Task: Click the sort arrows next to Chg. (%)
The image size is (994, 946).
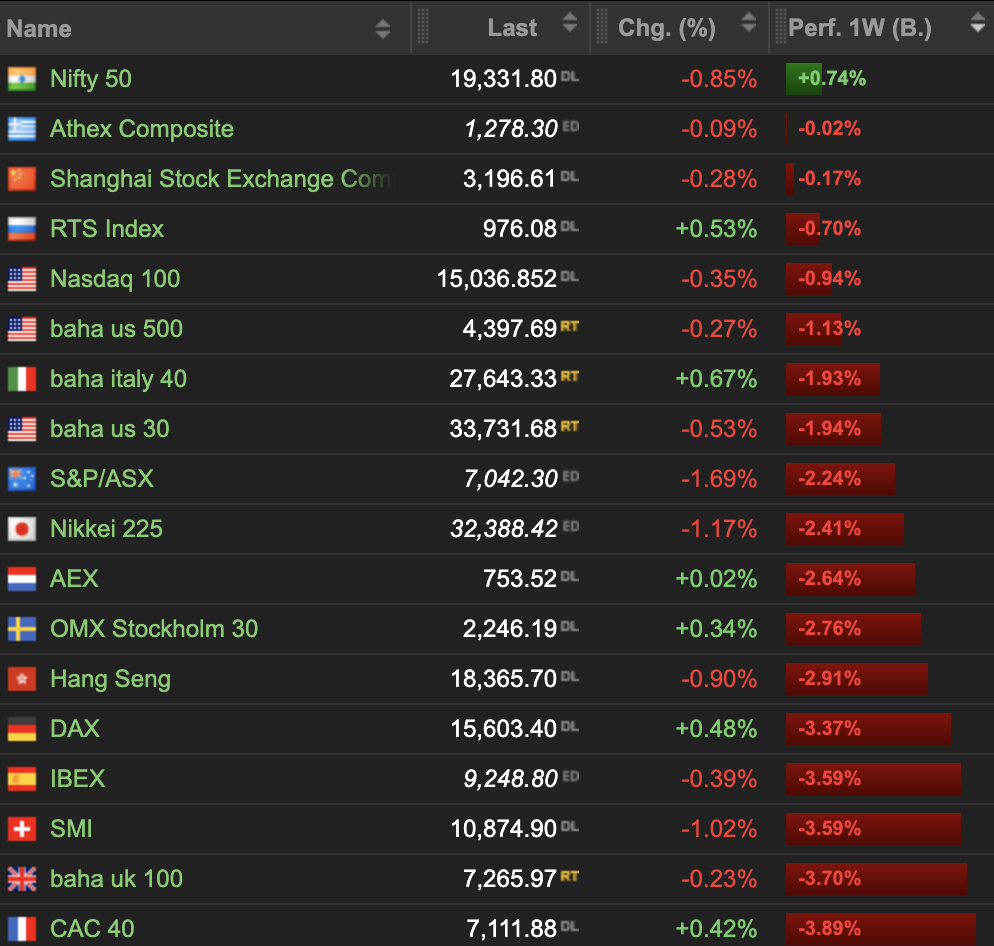Action: click(x=749, y=23)
